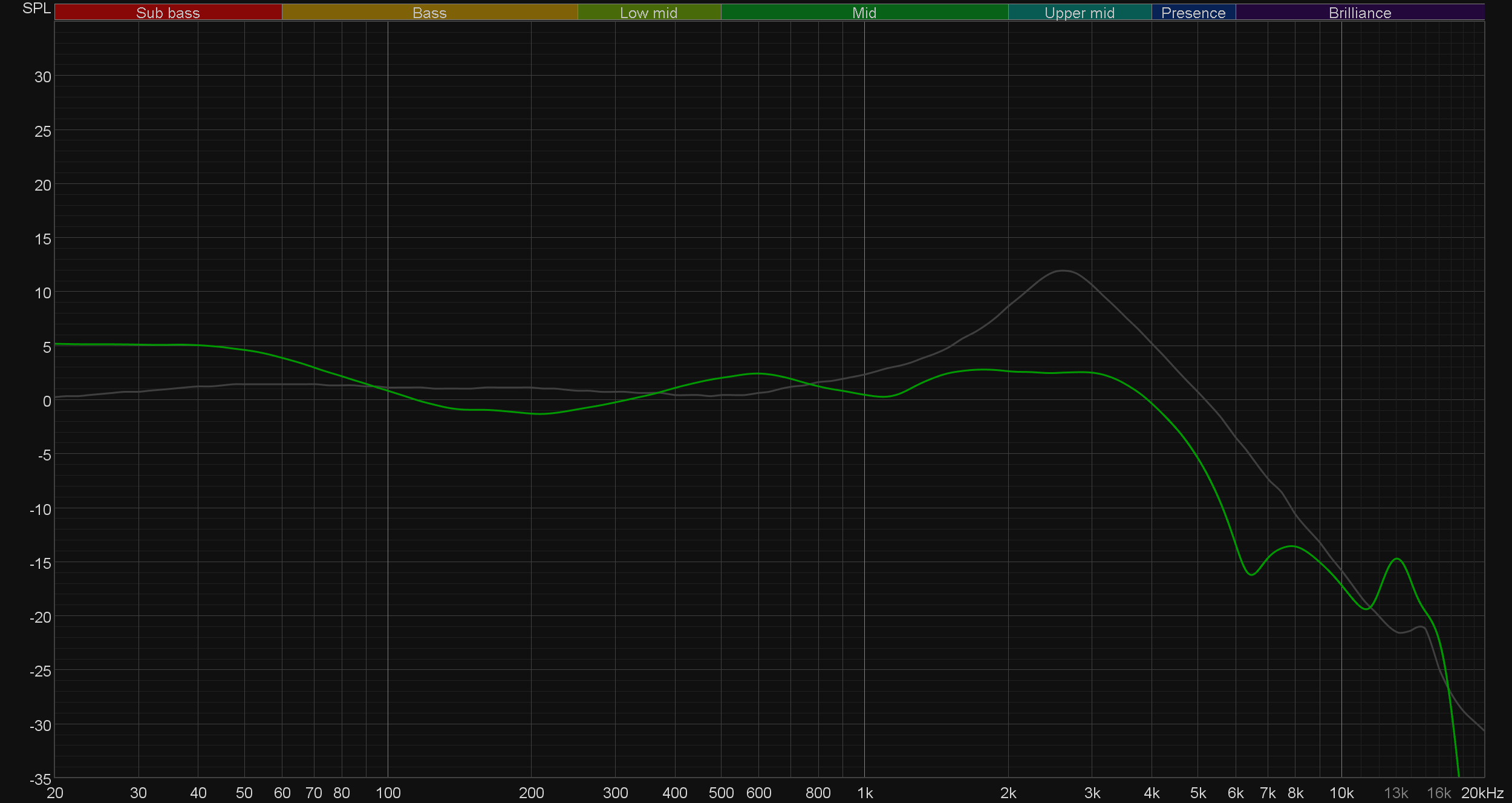This screenshot has width=1512, height=803.
Task: Click the Bass band header
Action: [429, 13]
